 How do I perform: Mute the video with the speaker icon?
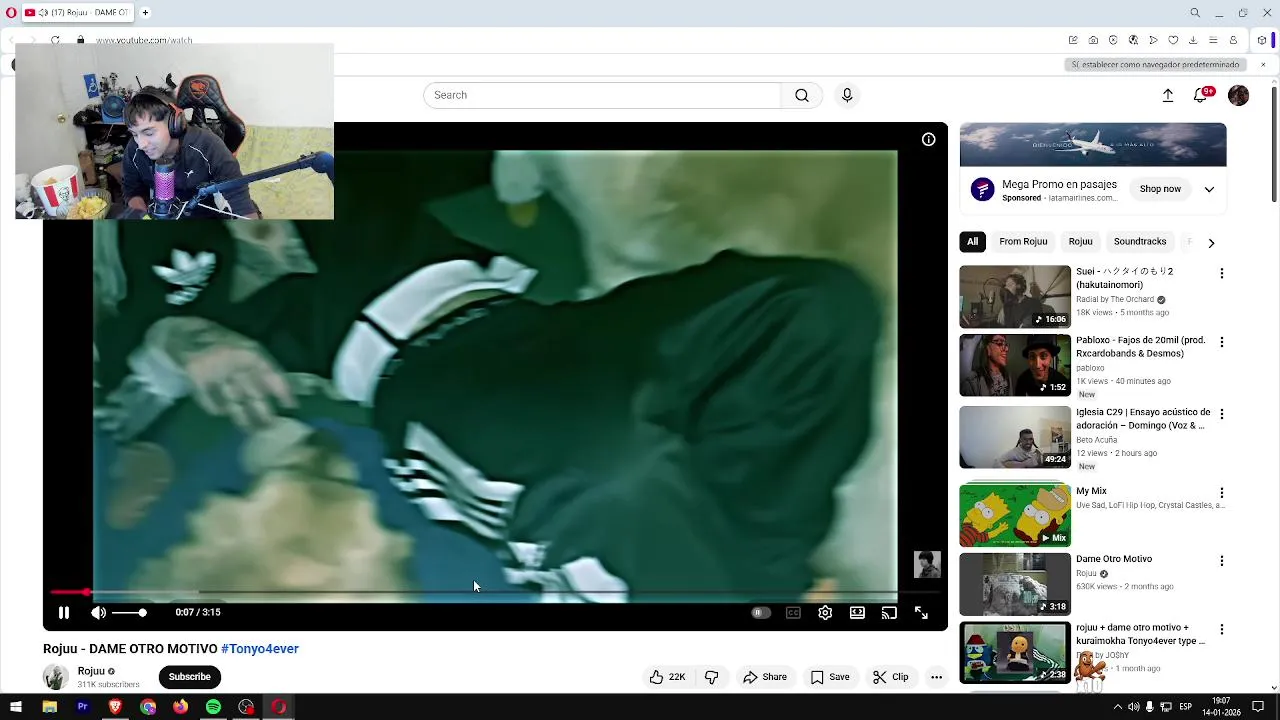(x=98, y=612)
